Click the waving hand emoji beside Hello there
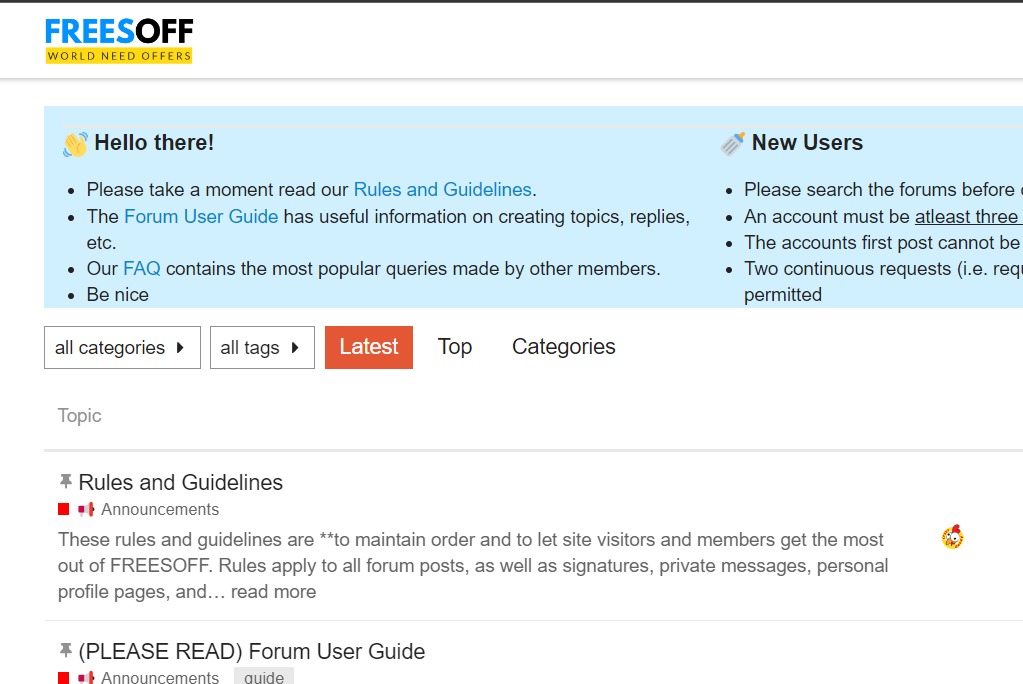The height and width of the screenshot is (684, 1023). pyautogui.click(x=75, y=144)
